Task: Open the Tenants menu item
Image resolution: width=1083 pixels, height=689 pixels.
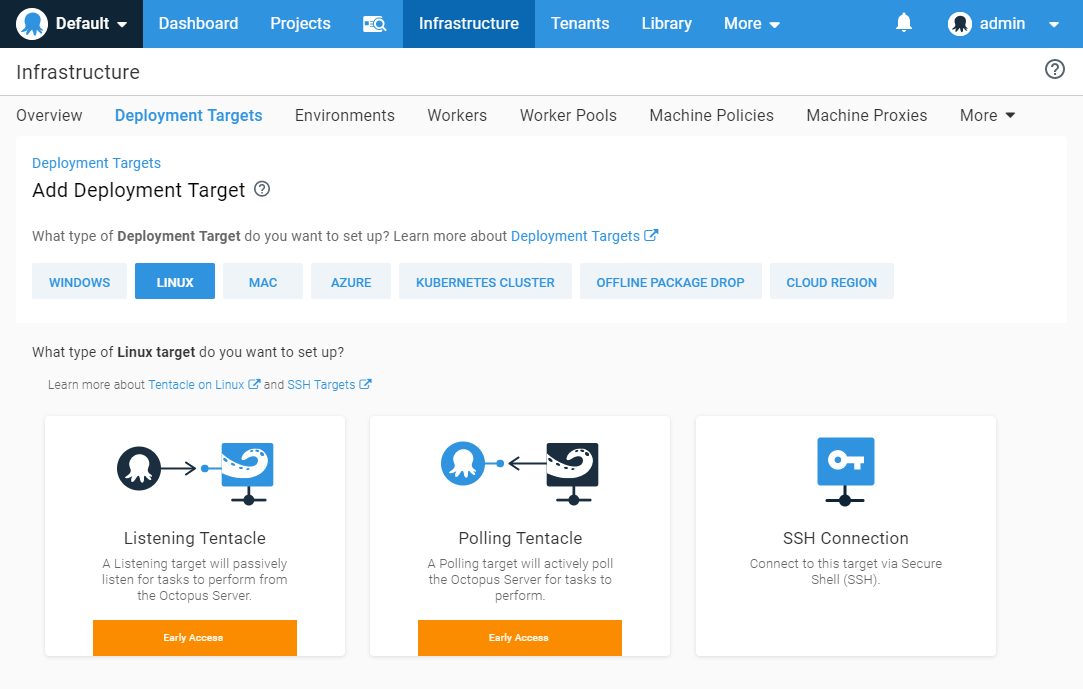Action: (580, 23)
